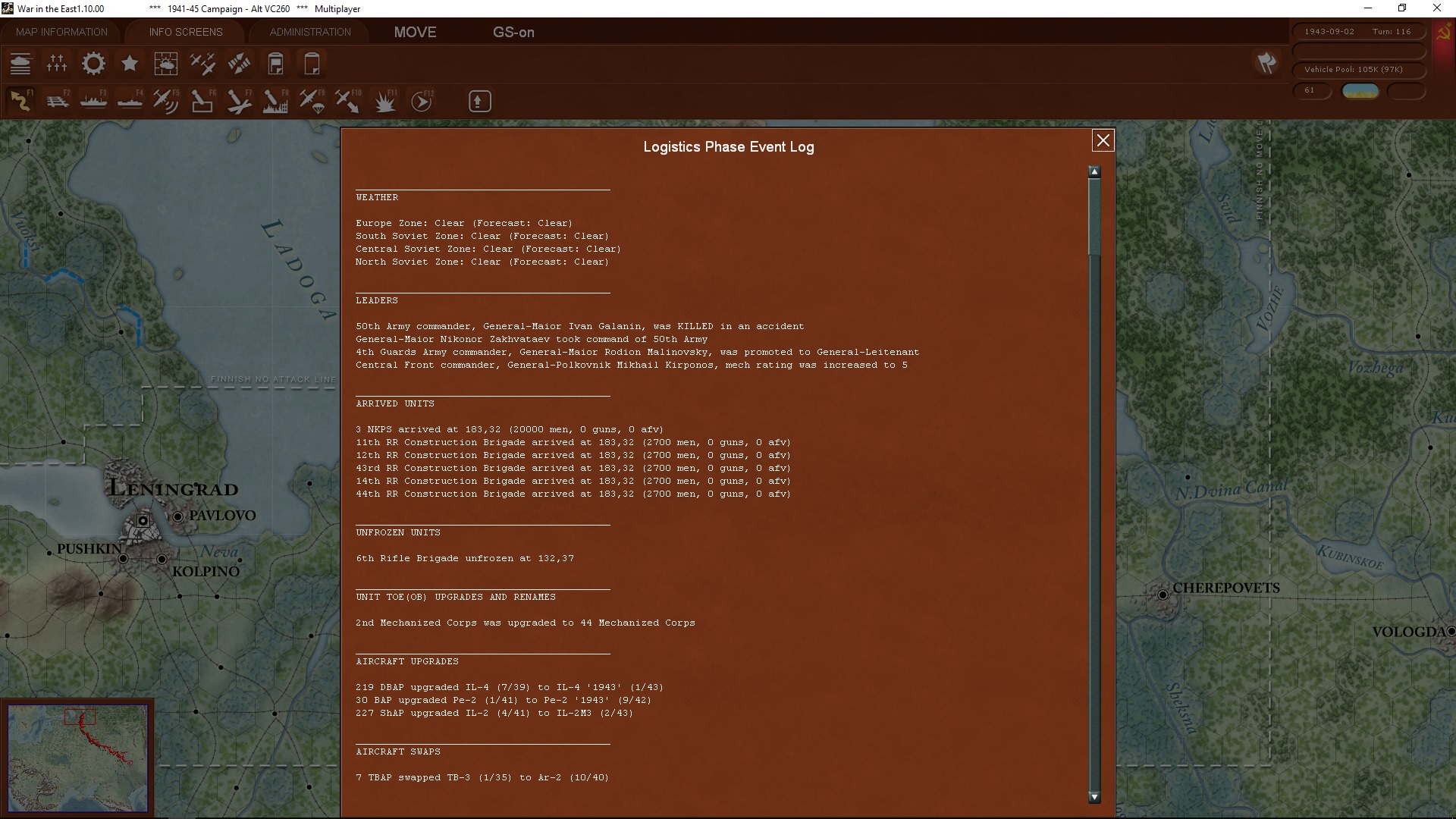Click the minimap thumbnail

tap(78, 758)
